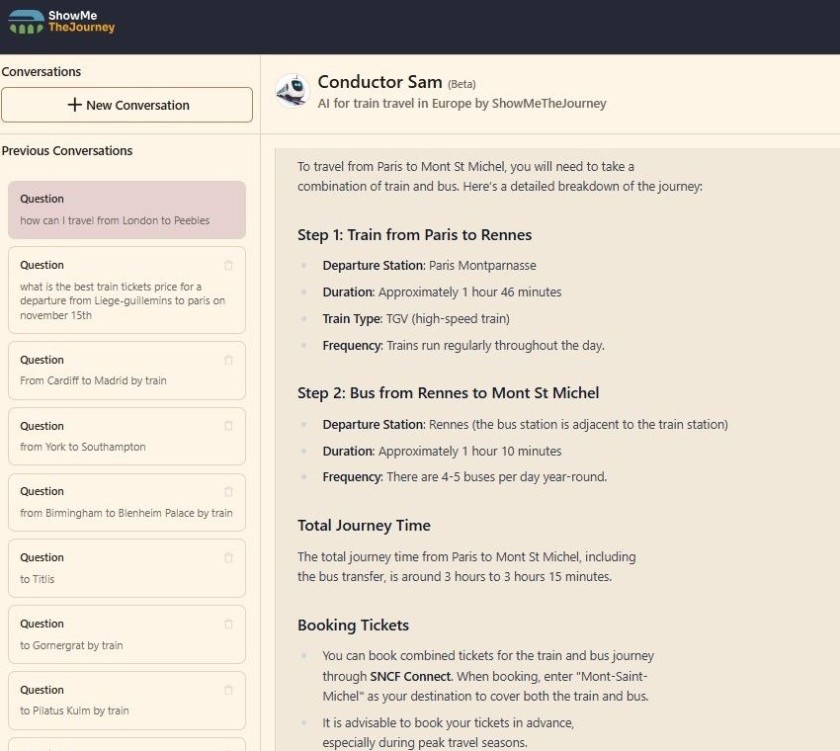Image resolution: width=840 pixels, height=751 pixels.
Task: Open the 'to Titlis' conversation
Action: [127, 568]
